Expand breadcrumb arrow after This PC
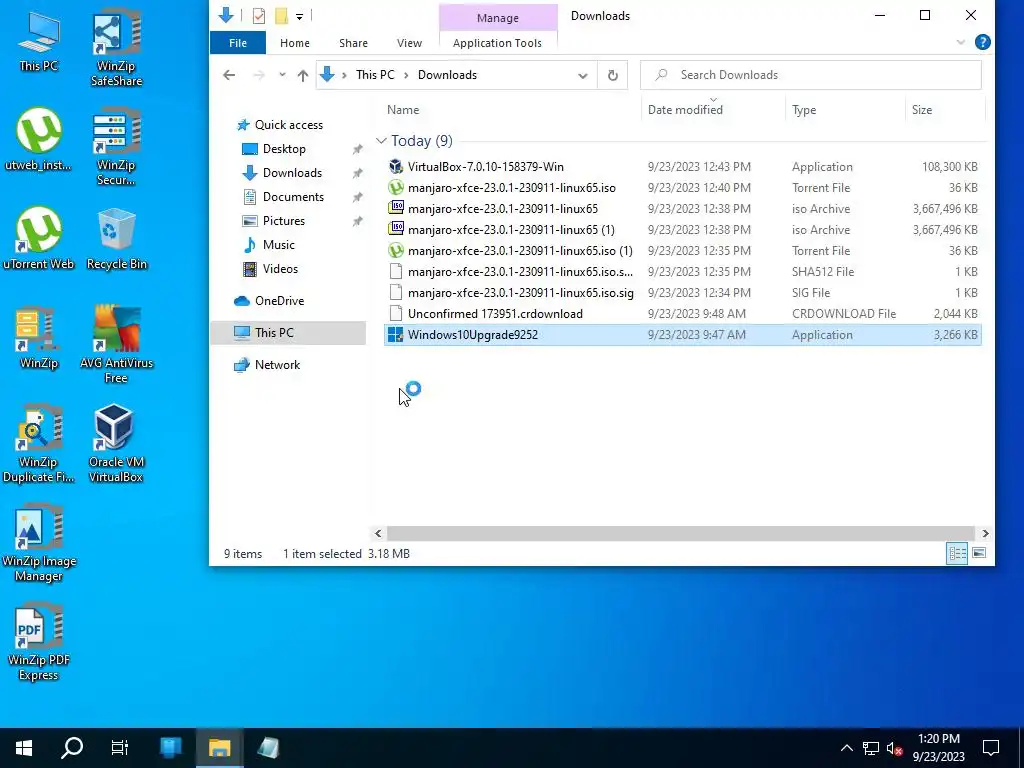Screen dimensions: 1024x768 (406, 75)
